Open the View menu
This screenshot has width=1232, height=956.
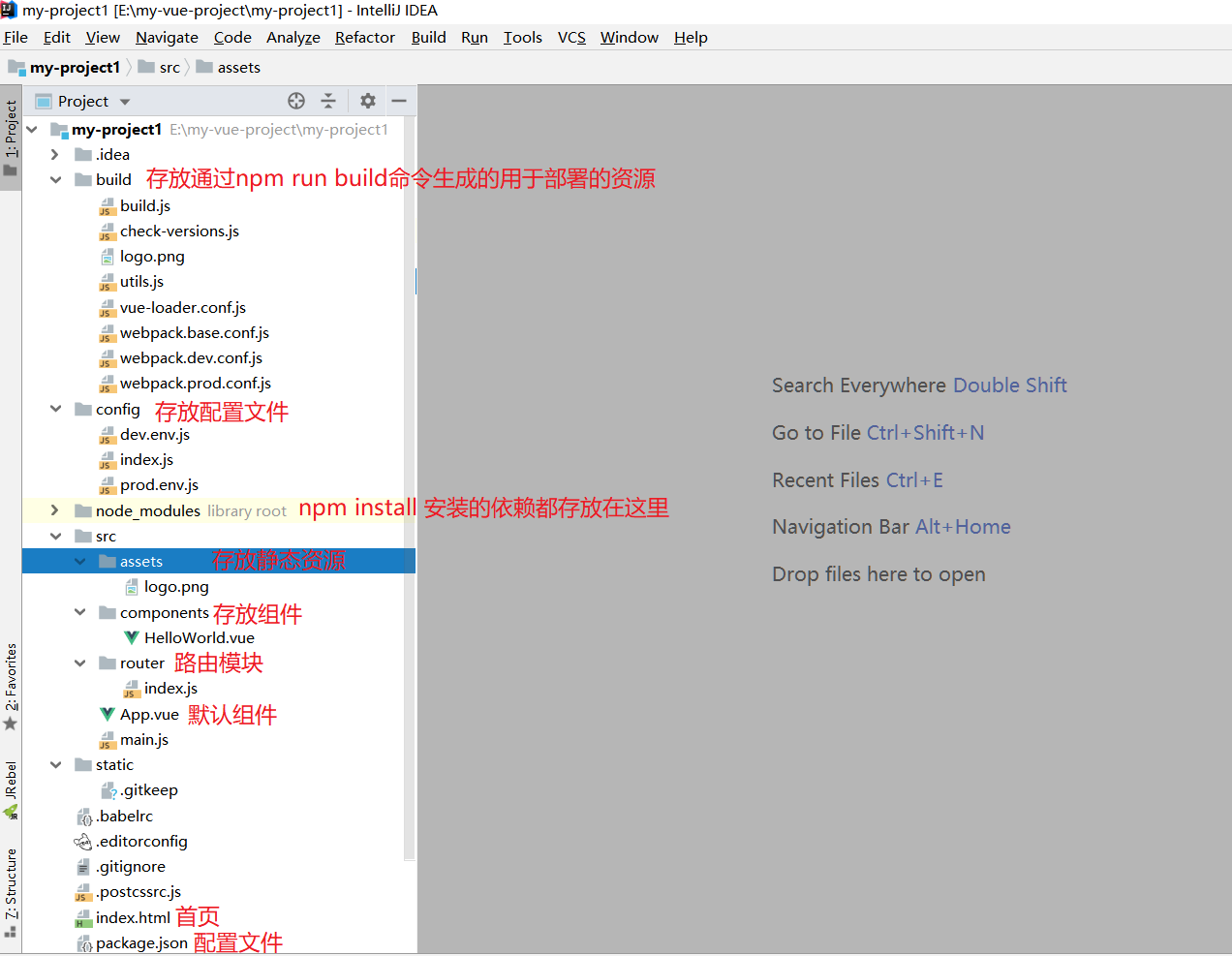click(103, 38)
